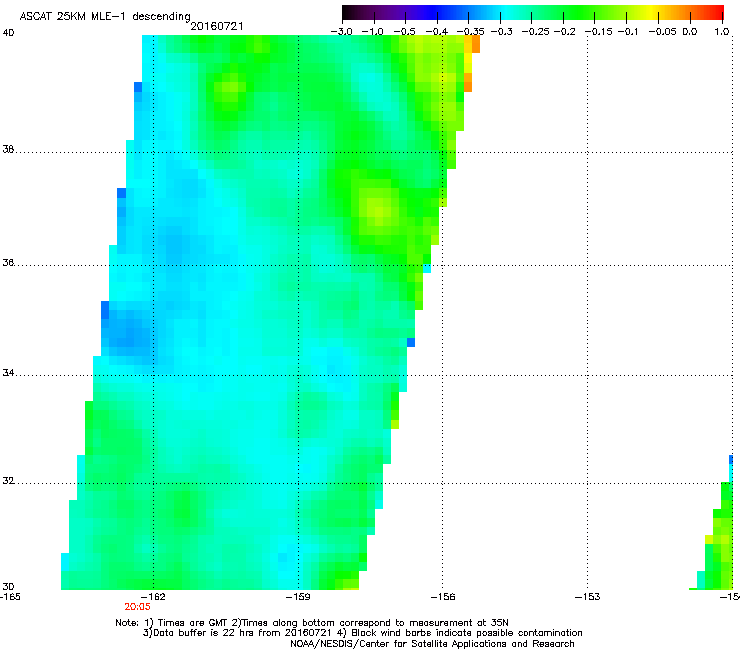Image resolution: width=740 pixels, height=650 pixels.
Task: Click the color scale label '-0.2'
Action: [x=565, y=32]
